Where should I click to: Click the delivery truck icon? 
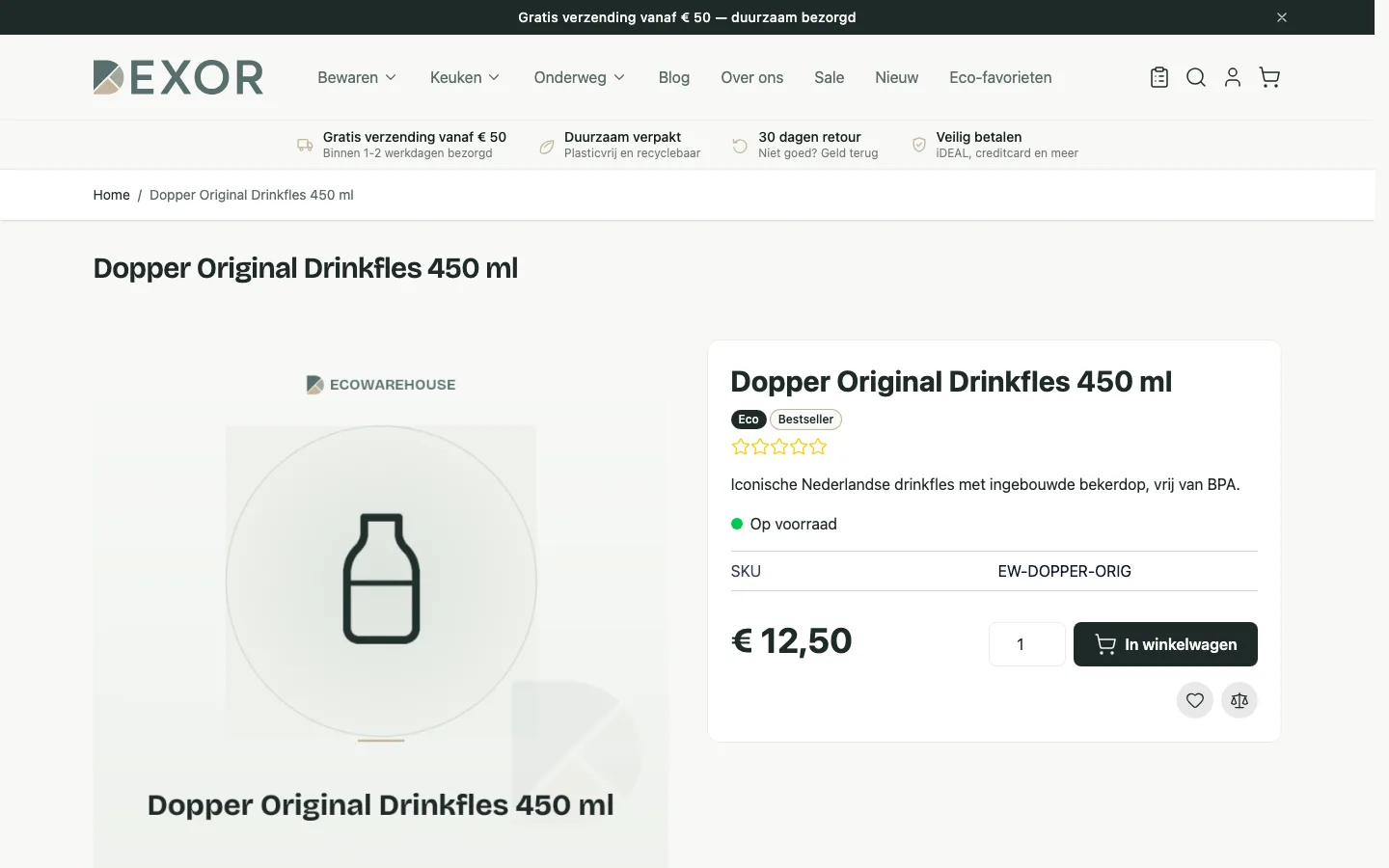[305, 146]
